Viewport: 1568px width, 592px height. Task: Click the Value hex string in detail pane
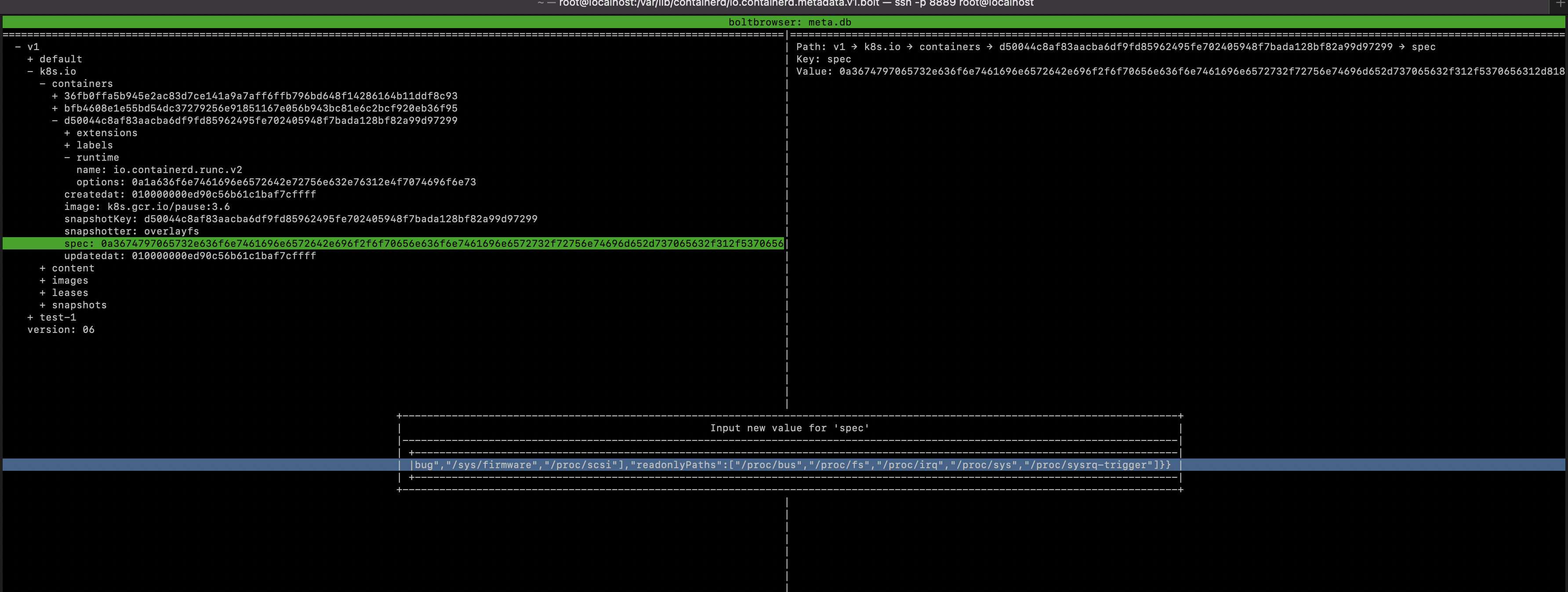pos(1201,72)
